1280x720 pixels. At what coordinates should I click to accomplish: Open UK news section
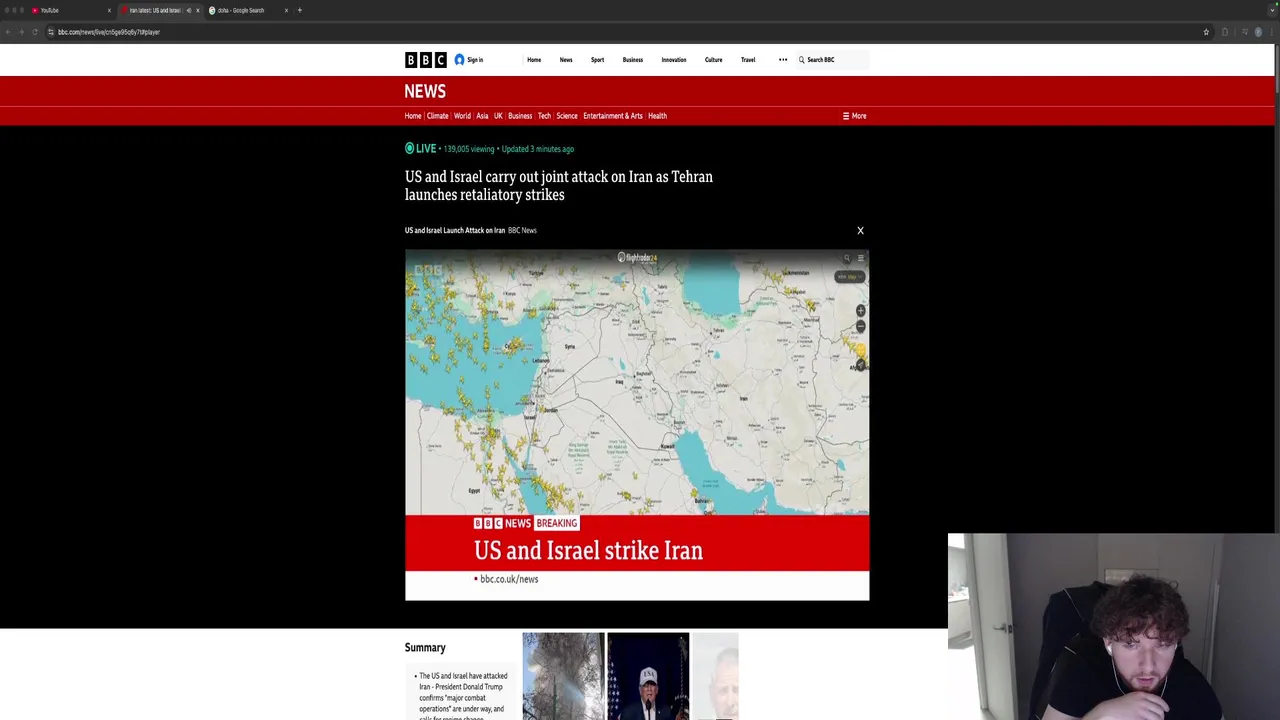click(x=498, y=116)
